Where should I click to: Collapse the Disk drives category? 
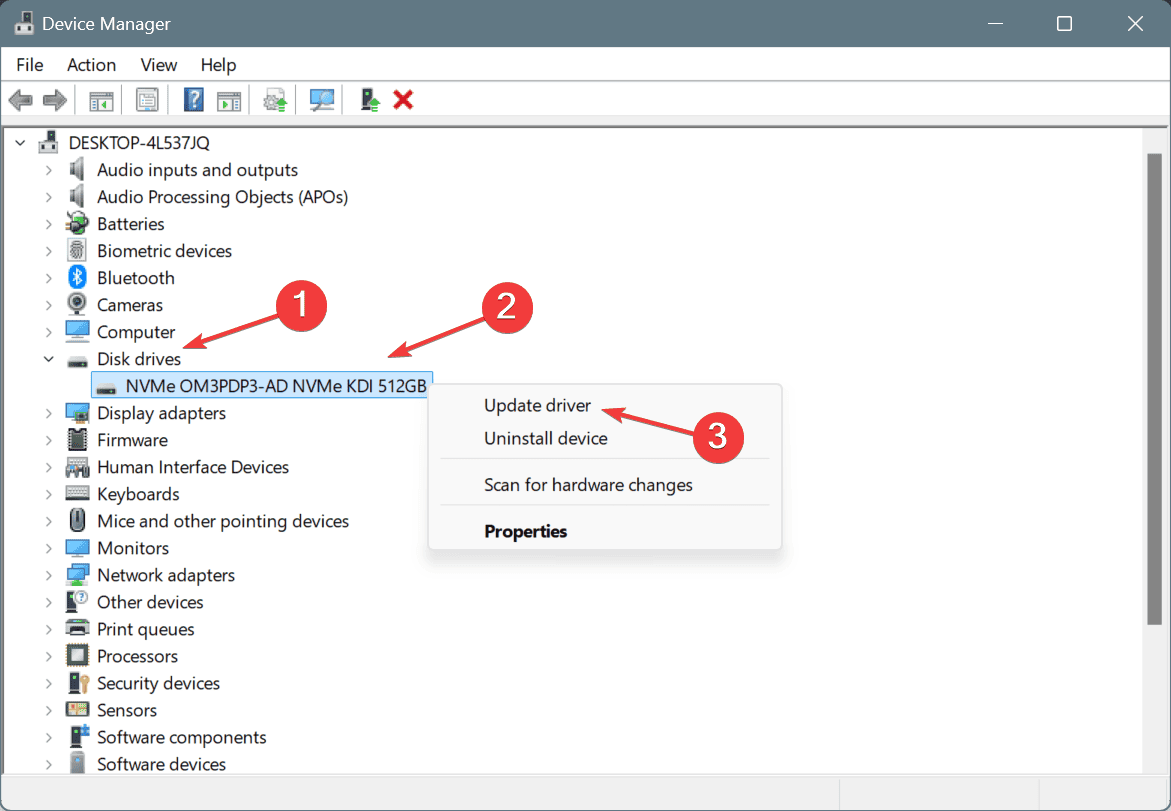coord(48,358)
